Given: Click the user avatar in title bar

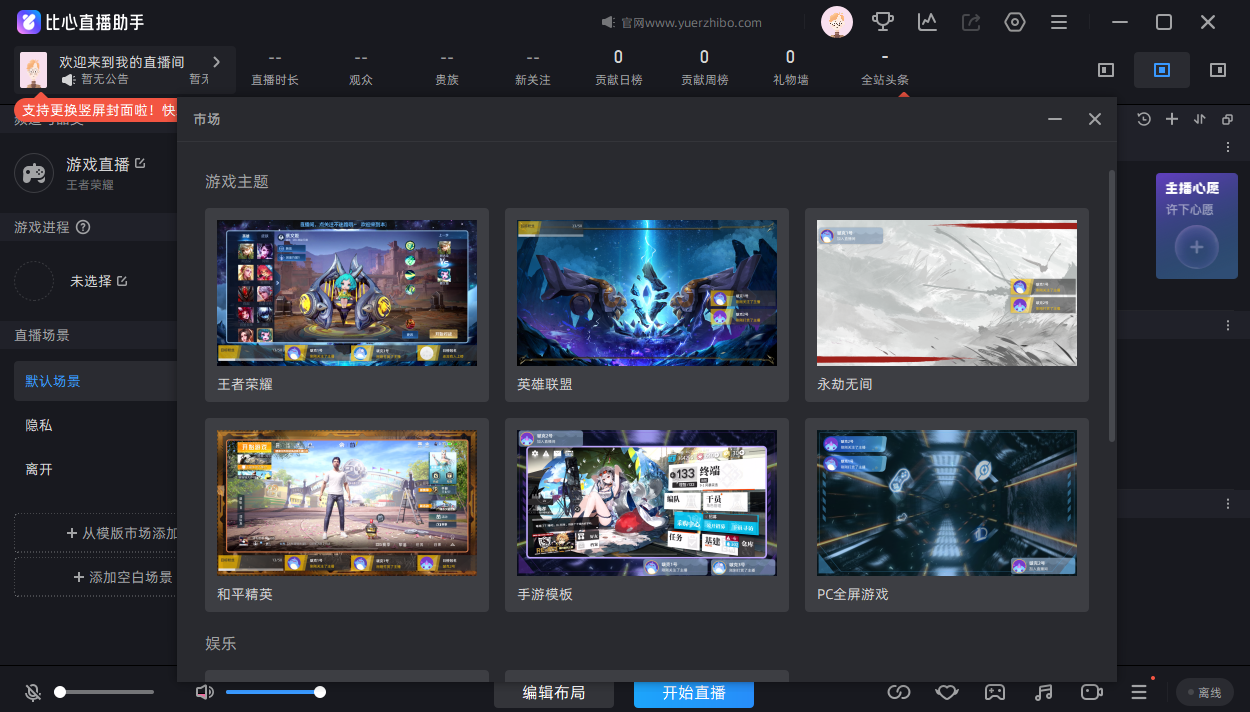Looking at the screenshot, I should click(x=837, y=22).
